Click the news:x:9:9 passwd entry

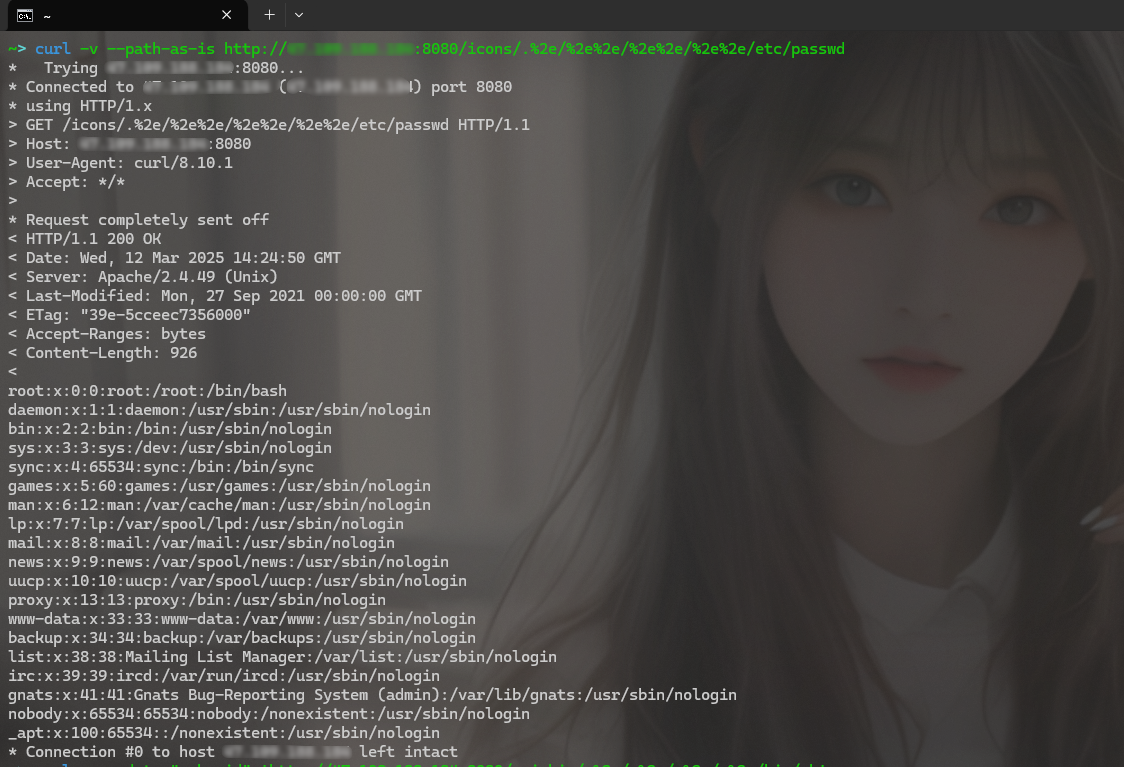click(x=229, y=562)
